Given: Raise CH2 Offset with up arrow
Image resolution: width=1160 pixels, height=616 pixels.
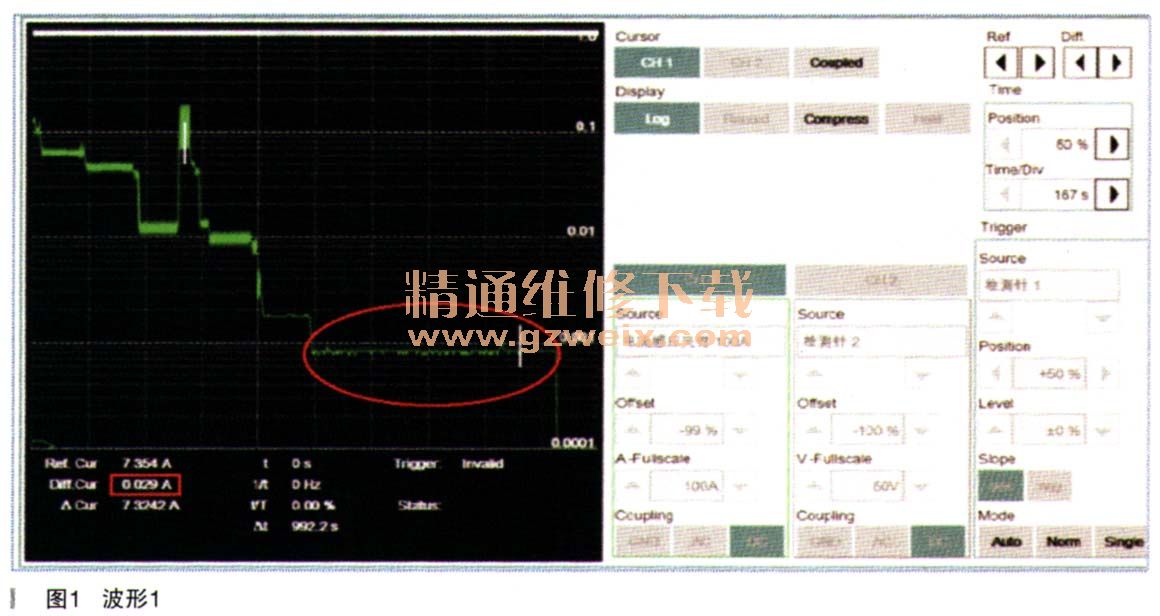Looking at the screenshot, I should [815, 430].
